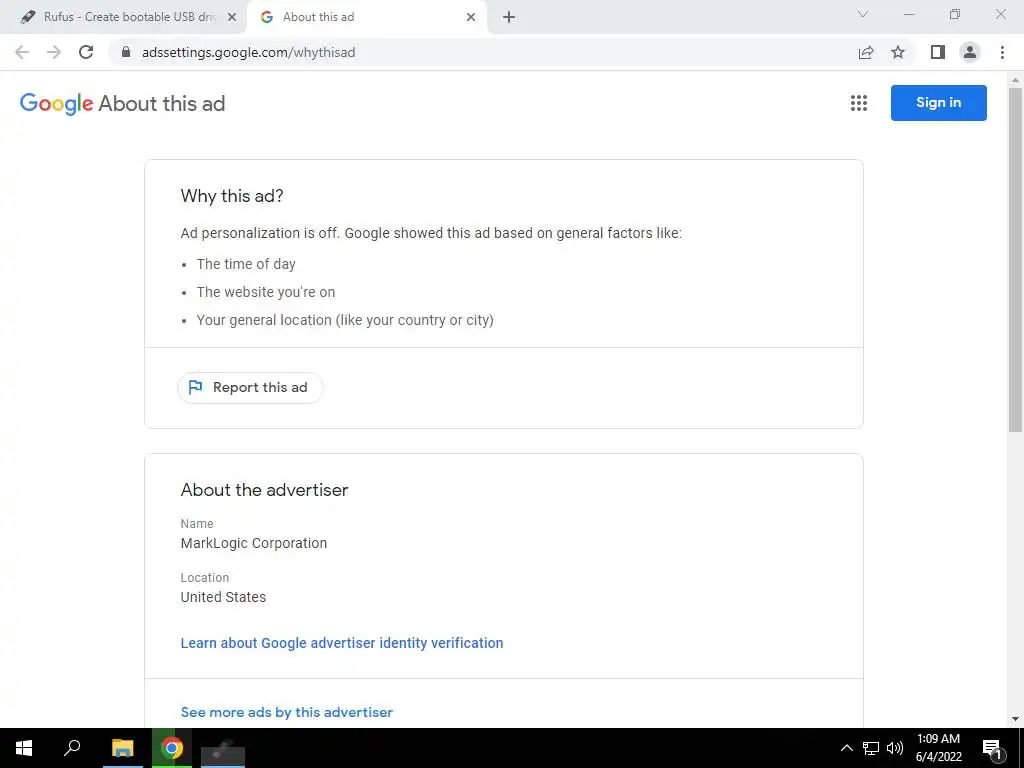Click 'The time of day' bullet
This screenshot has height=768, width=1024.
(246, 264)
